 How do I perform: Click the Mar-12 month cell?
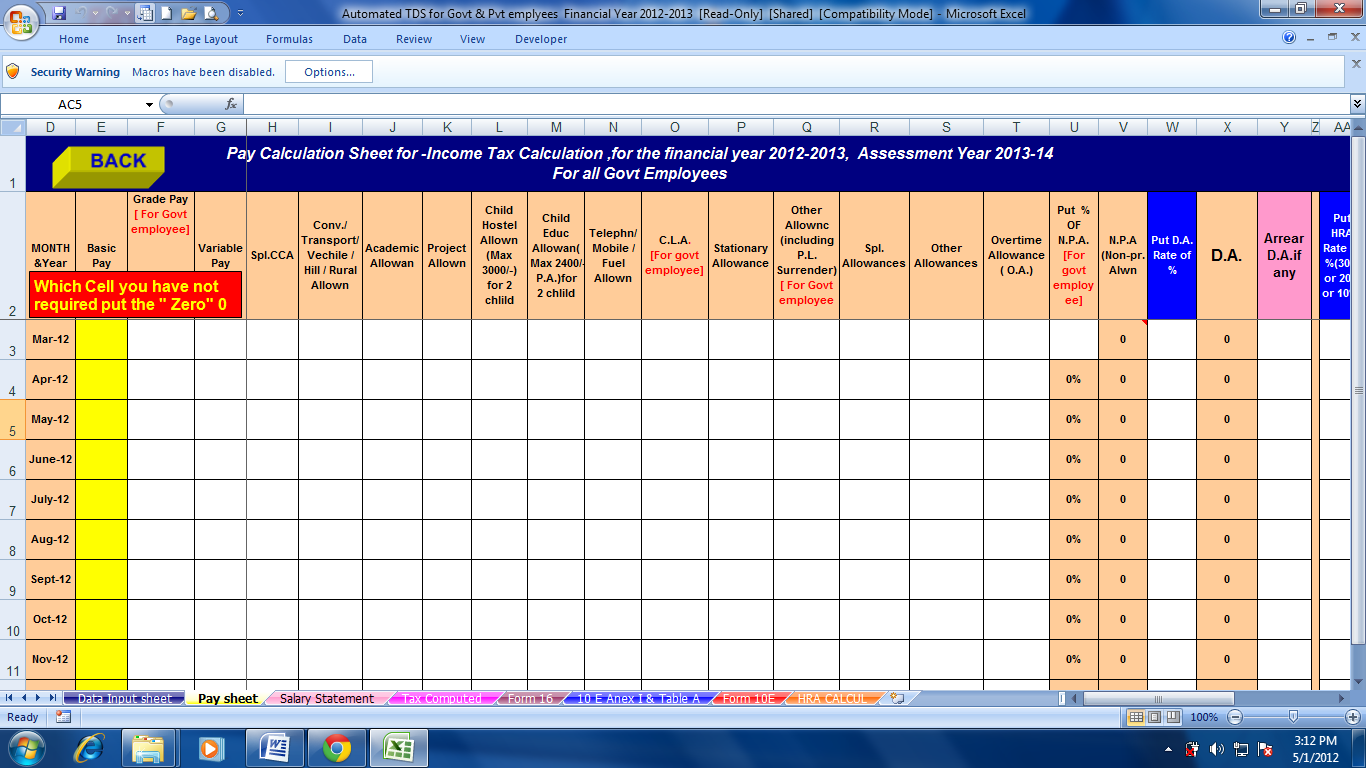click(x=50, y=340)
